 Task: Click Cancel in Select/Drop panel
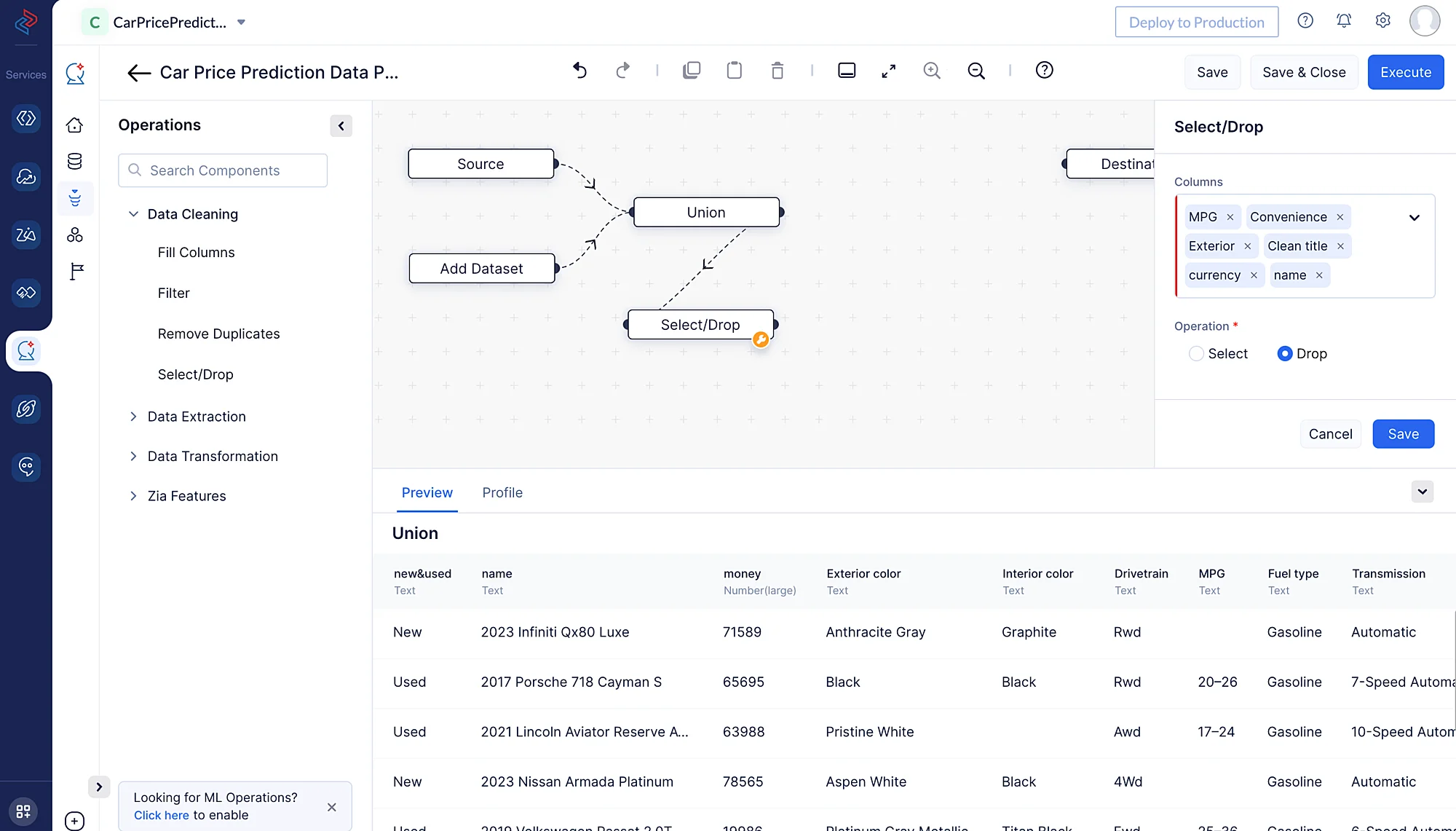1330,434
